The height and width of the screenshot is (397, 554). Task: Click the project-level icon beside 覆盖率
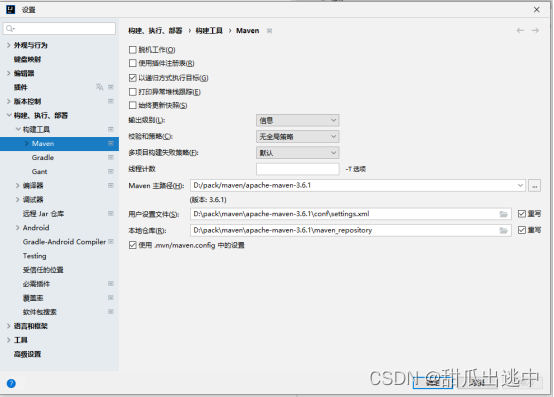coord(111,298)
